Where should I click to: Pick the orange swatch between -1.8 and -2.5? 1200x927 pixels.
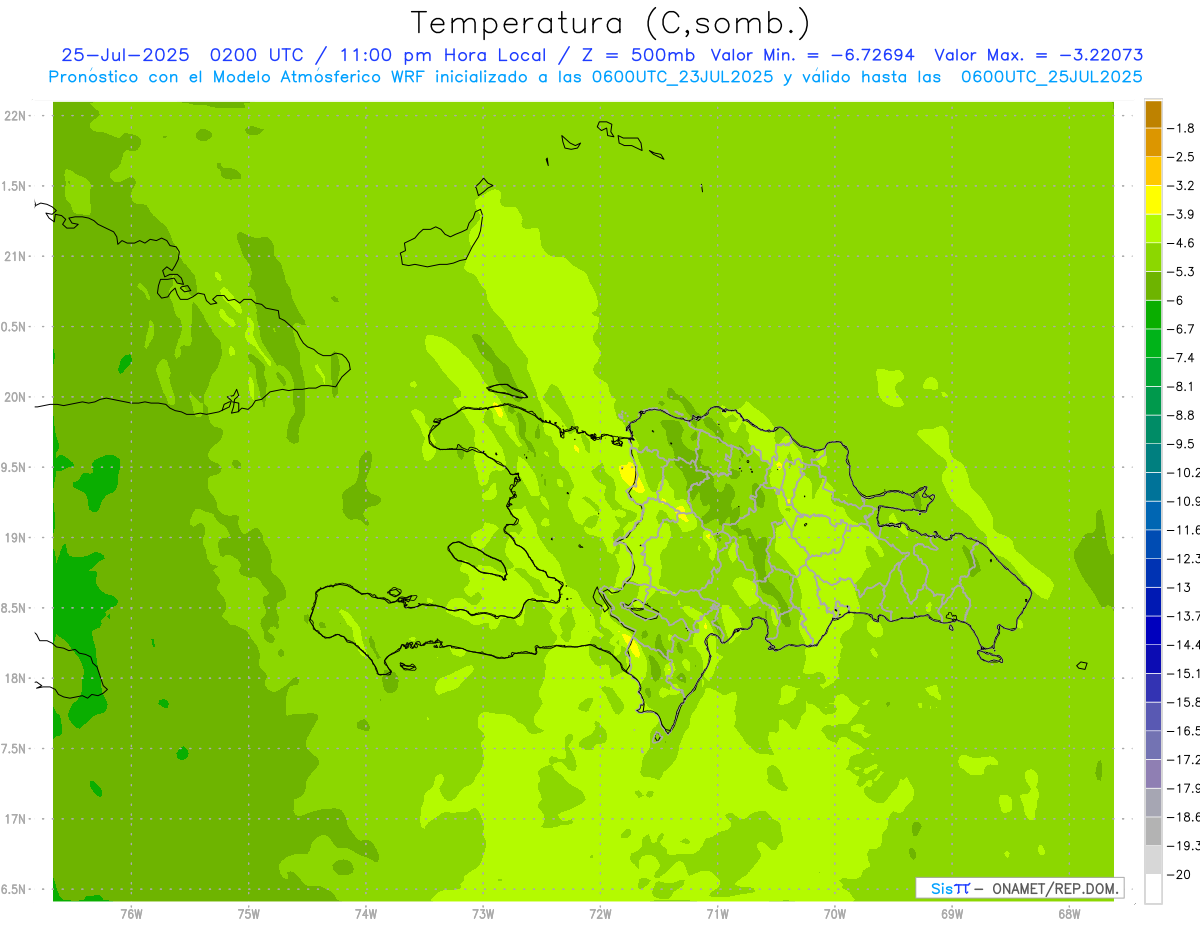1153,143
